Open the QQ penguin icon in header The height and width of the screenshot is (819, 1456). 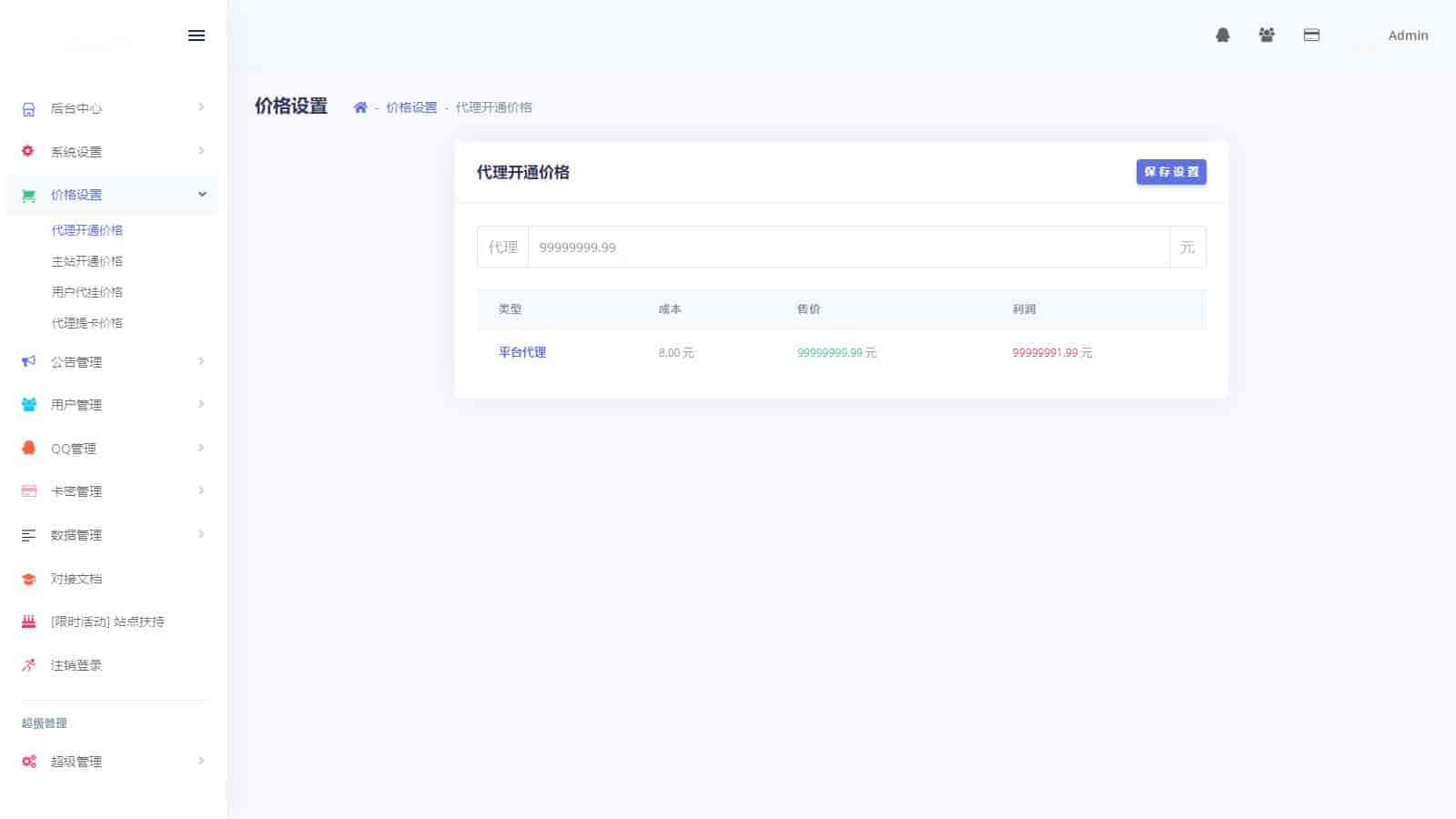(x=1223, y=35)
